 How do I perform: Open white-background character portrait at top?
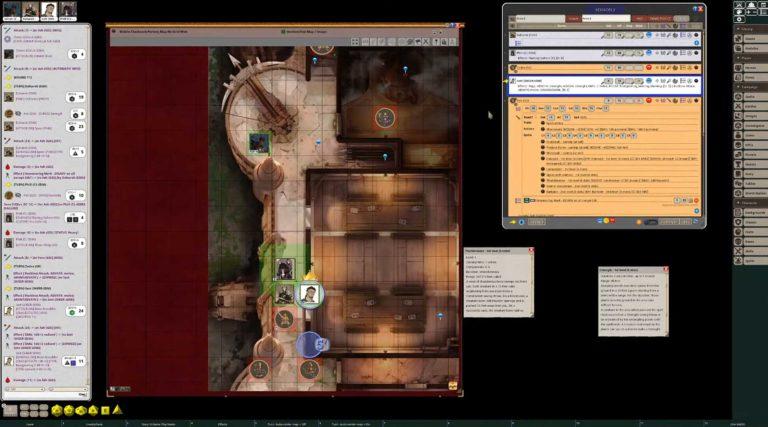click(x=48, y=10)
